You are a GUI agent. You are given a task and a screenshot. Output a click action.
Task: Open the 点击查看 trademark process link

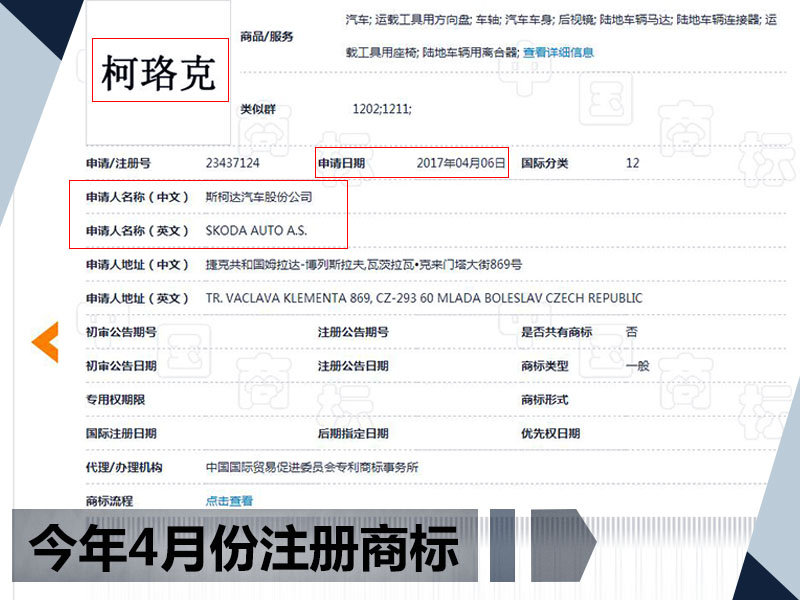click(x=229, y=501)
